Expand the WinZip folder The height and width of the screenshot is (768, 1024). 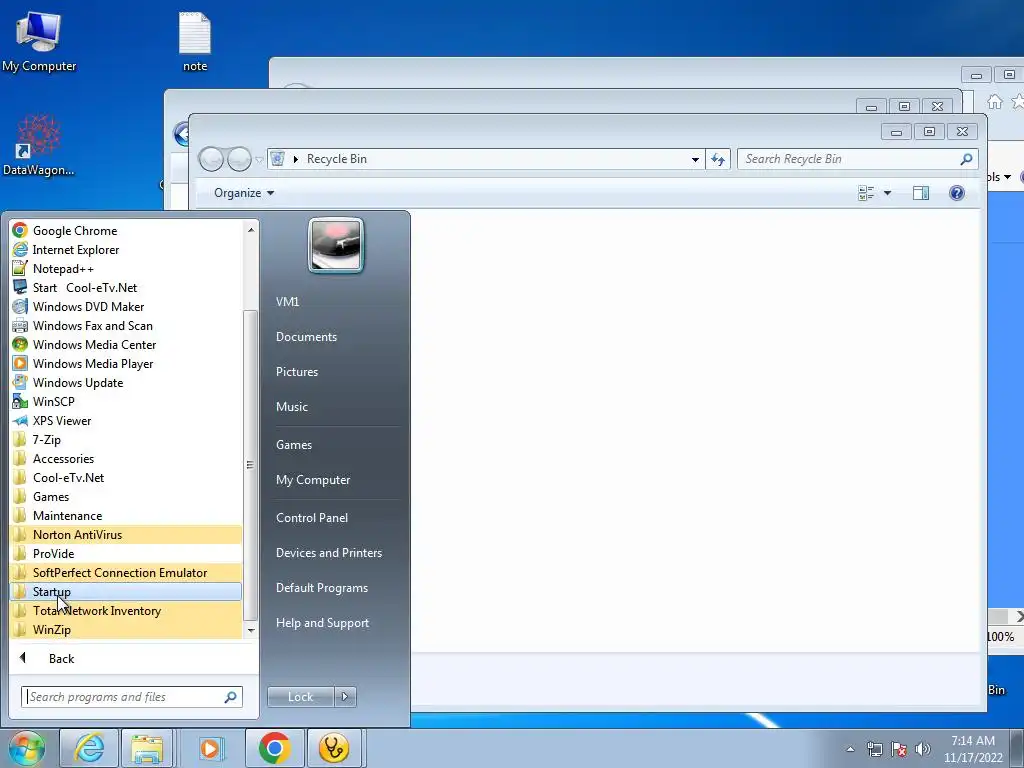click(126, 629)
